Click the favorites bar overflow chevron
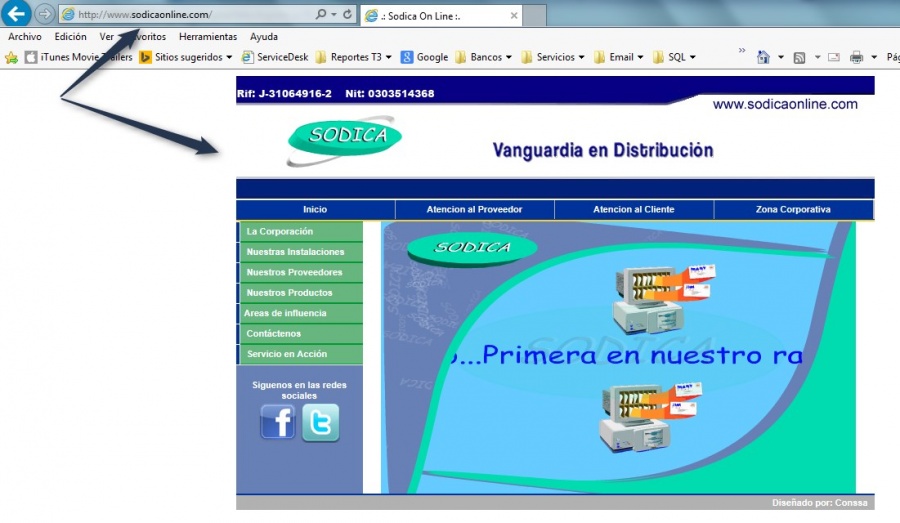Screen dimensions: 900x523 pyautogui.click(x=742, y=51)
